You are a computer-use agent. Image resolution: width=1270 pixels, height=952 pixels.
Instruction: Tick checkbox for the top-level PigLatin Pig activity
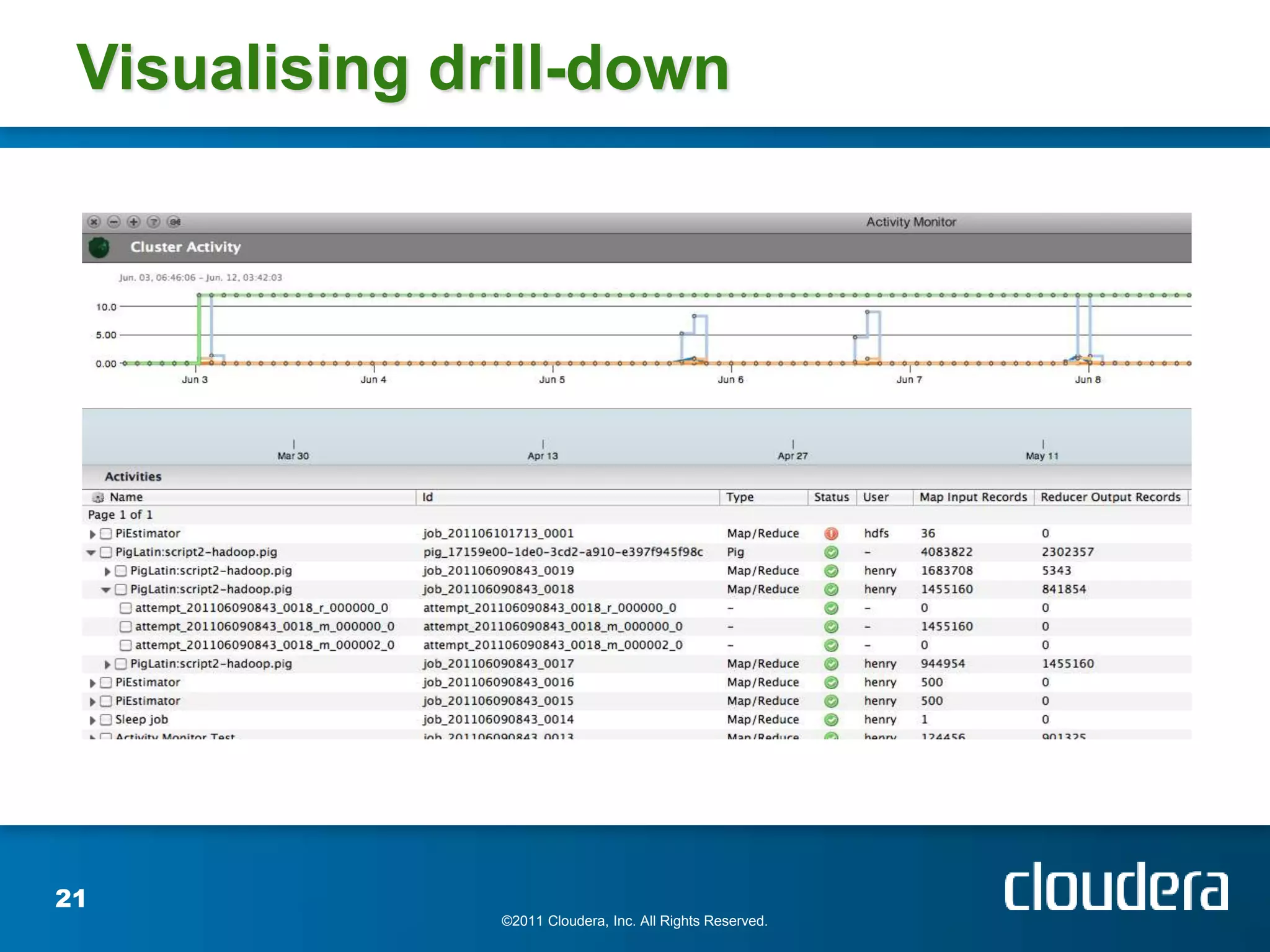coord(106,552)
